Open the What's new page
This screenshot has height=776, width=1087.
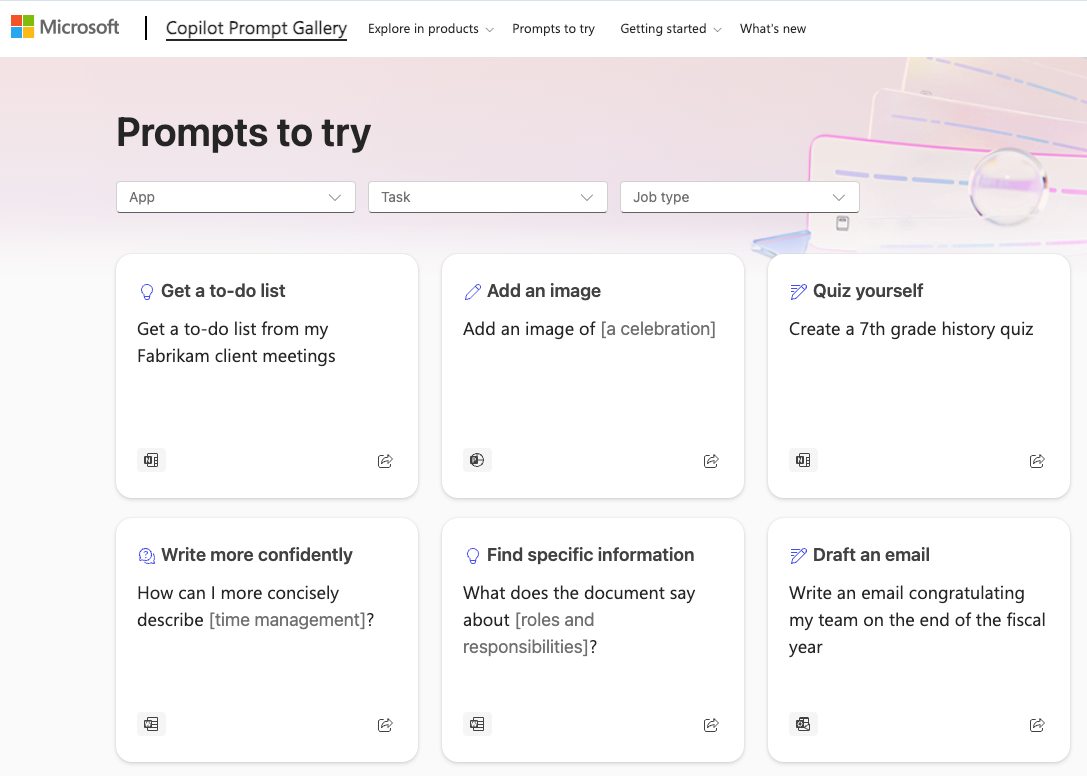tap(772, 28)
